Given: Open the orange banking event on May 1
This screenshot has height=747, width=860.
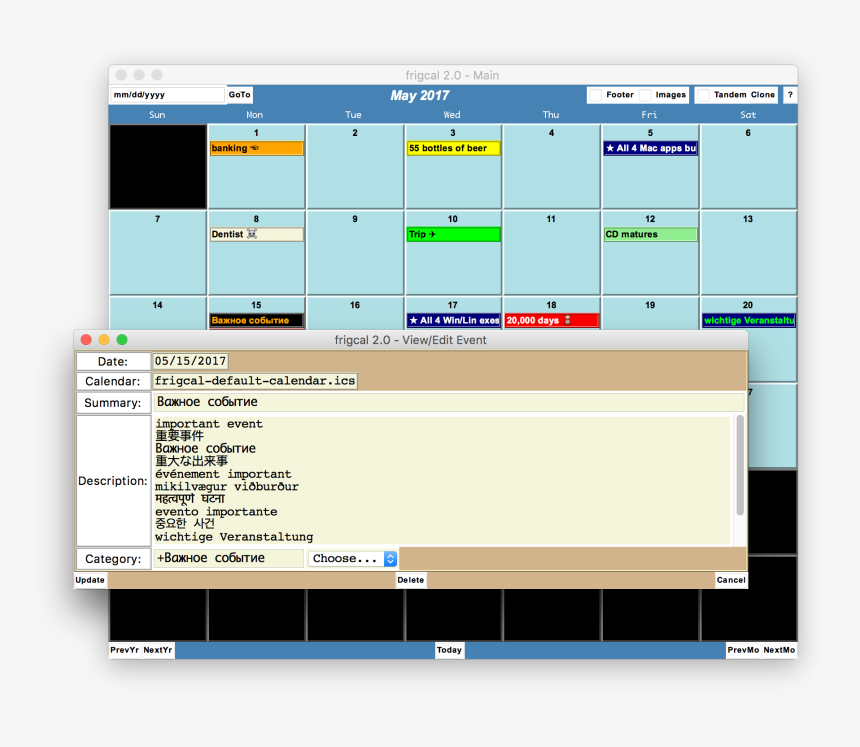Looking at the screenshot, I should pyautogui.click(x=256, y=148).
